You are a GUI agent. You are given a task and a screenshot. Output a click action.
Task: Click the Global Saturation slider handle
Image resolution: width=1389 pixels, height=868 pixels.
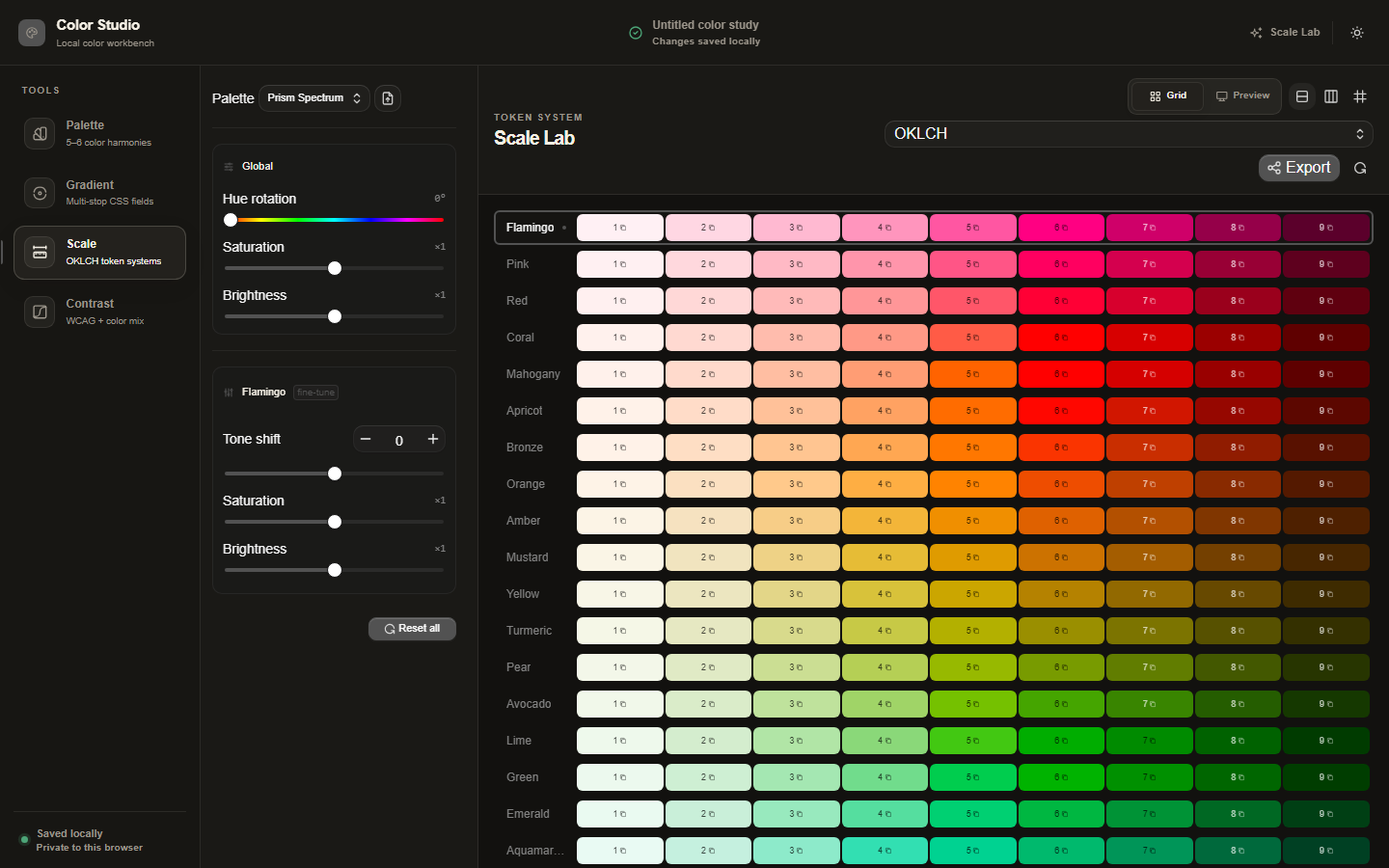(335, 268)
